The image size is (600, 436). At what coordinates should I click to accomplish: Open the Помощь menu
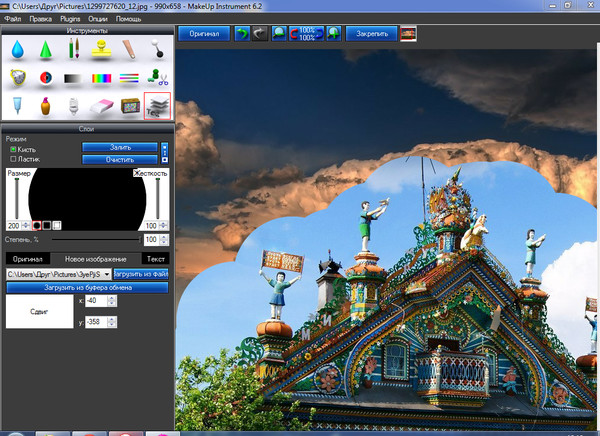[129, 19]
